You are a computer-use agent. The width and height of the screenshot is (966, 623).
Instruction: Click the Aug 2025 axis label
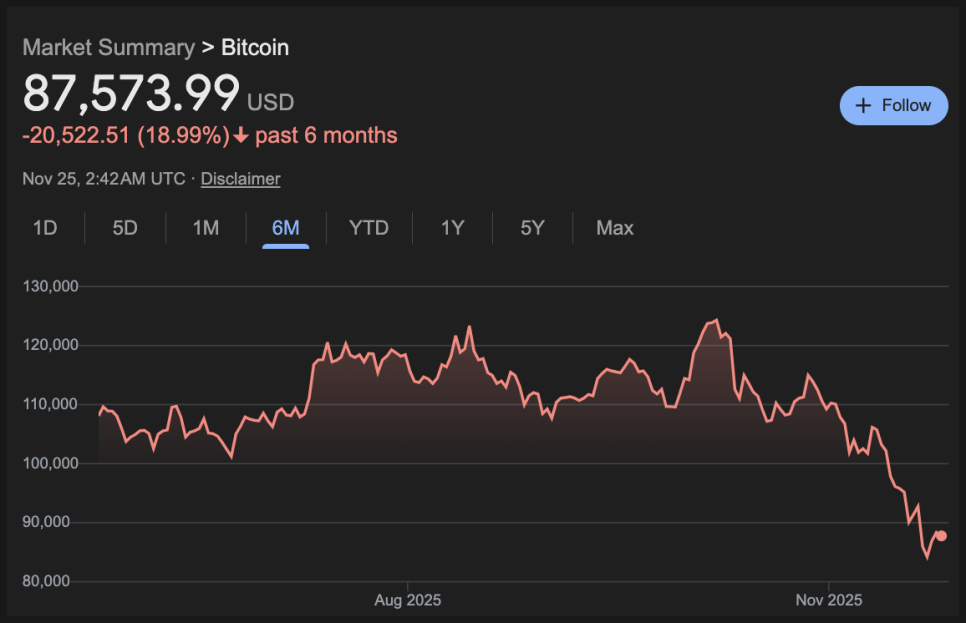(x=408, y=601)
